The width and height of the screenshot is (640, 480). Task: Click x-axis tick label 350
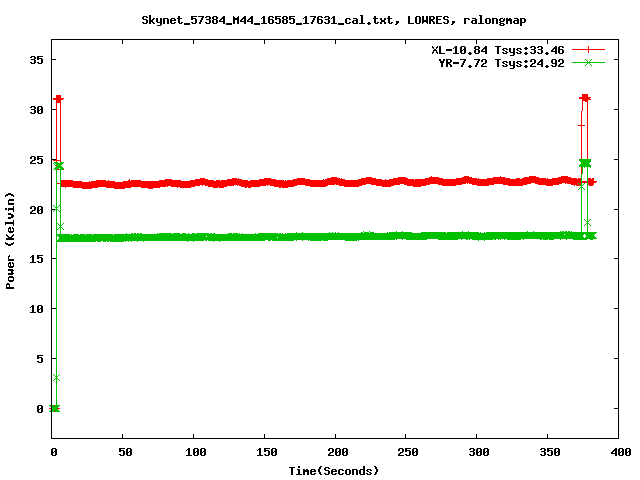point(550,452)
